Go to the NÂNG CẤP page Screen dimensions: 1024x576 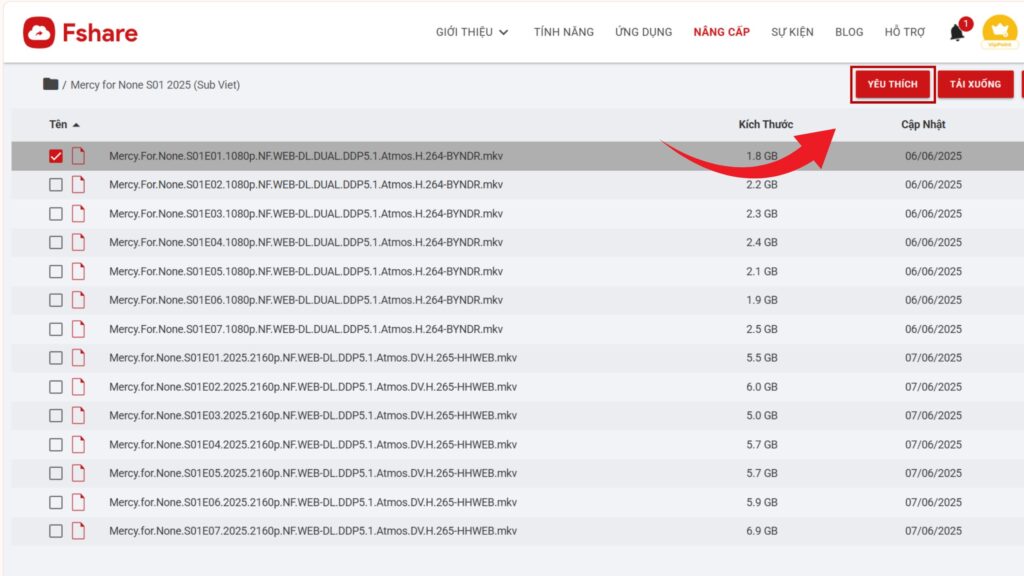(722, 32)
